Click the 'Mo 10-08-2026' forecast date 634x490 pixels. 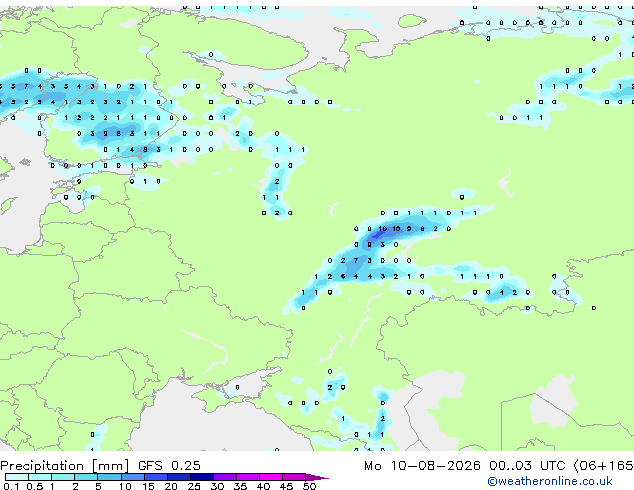pyautogui.click(x=422, y=466)
